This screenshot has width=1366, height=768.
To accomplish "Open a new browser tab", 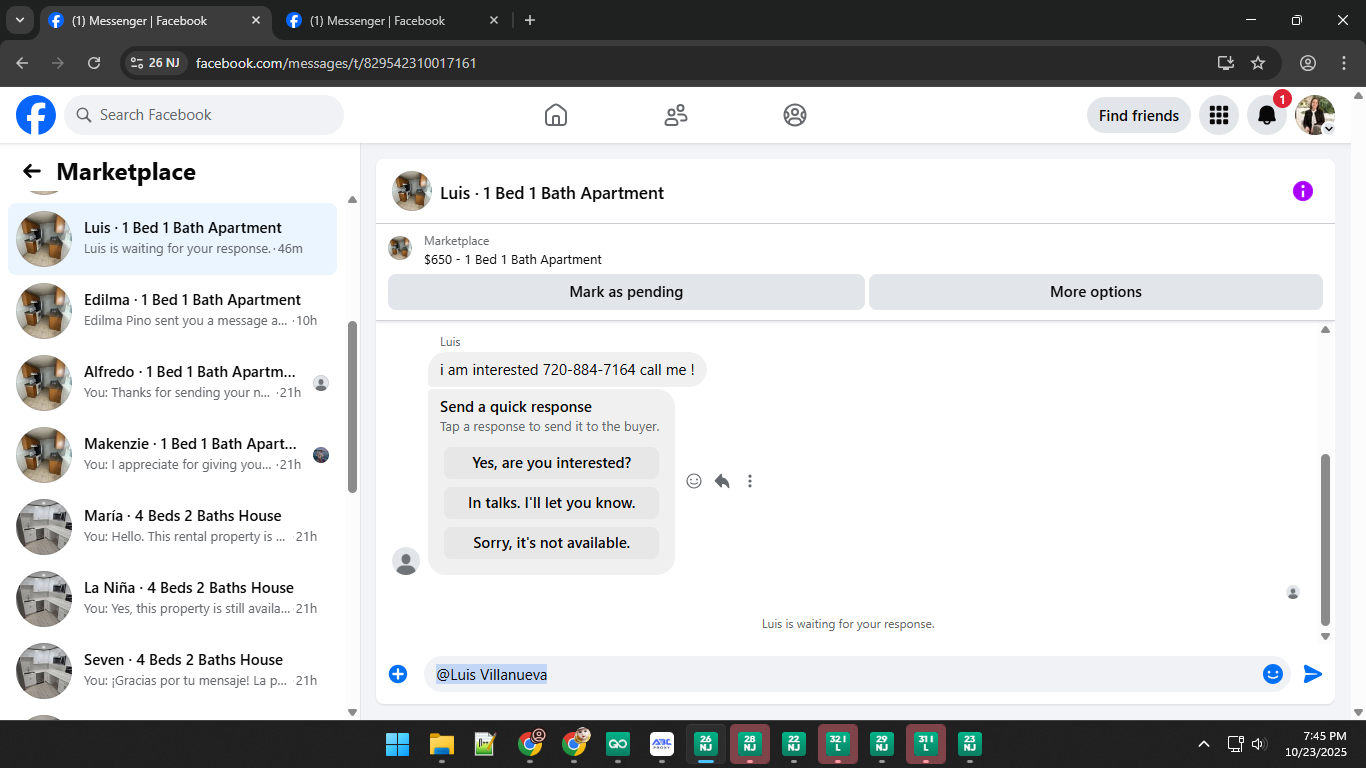I will 530,20.
